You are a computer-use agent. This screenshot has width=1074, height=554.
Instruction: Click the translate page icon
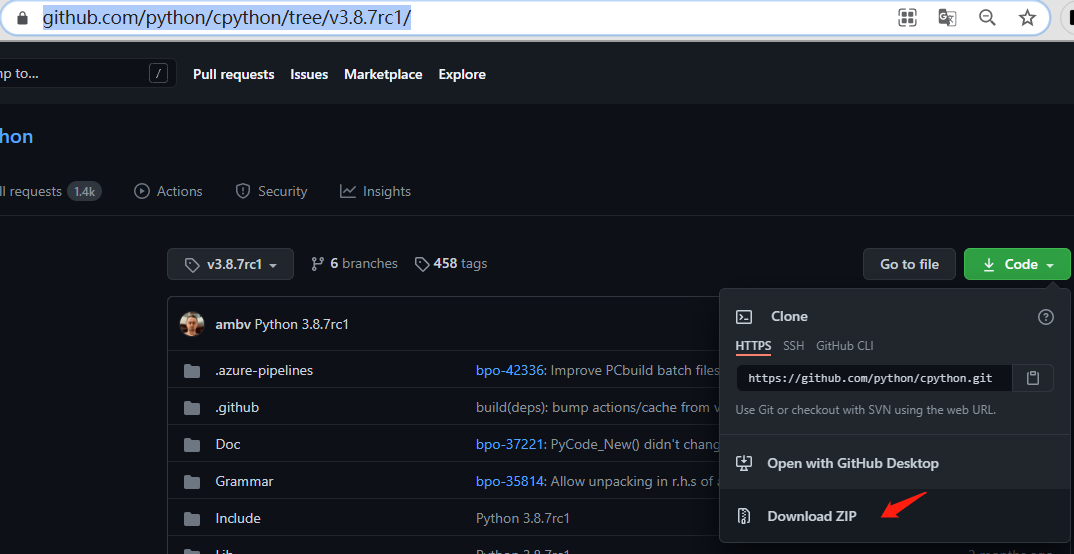click(947, 18)
